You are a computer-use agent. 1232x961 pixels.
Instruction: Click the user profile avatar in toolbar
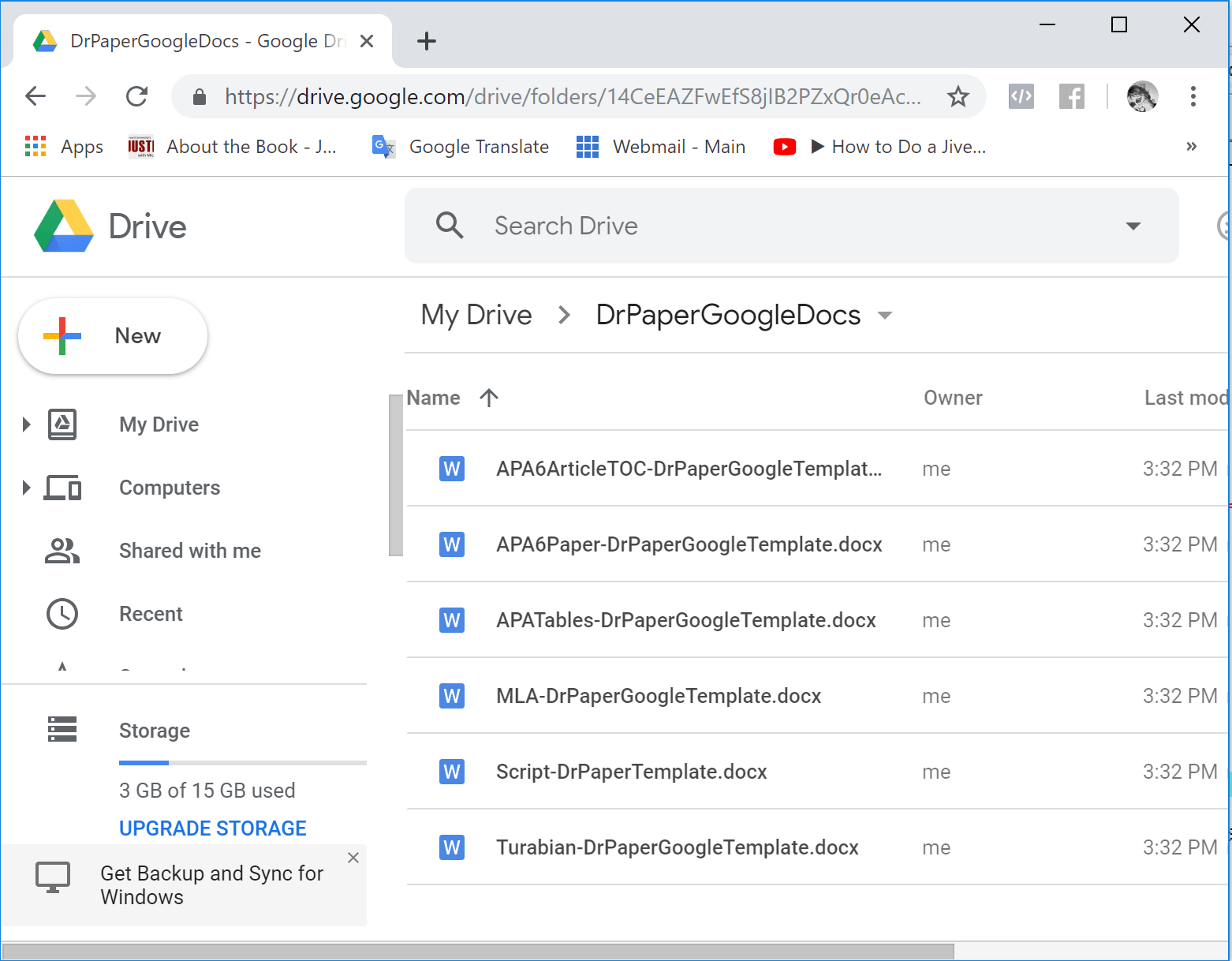[x=1141, y=97]
